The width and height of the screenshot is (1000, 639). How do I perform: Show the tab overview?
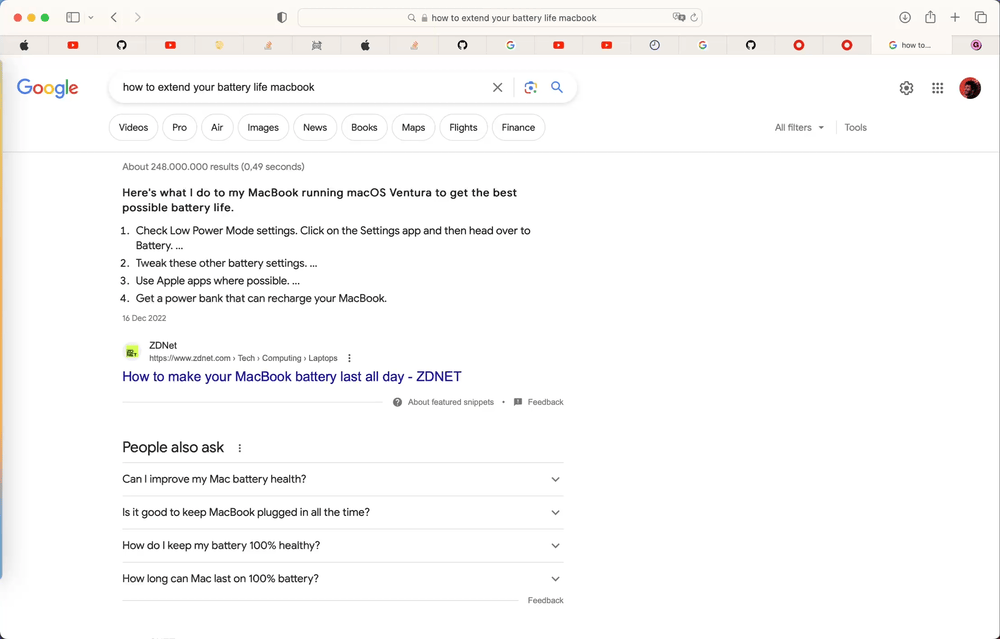pos(980,17)
